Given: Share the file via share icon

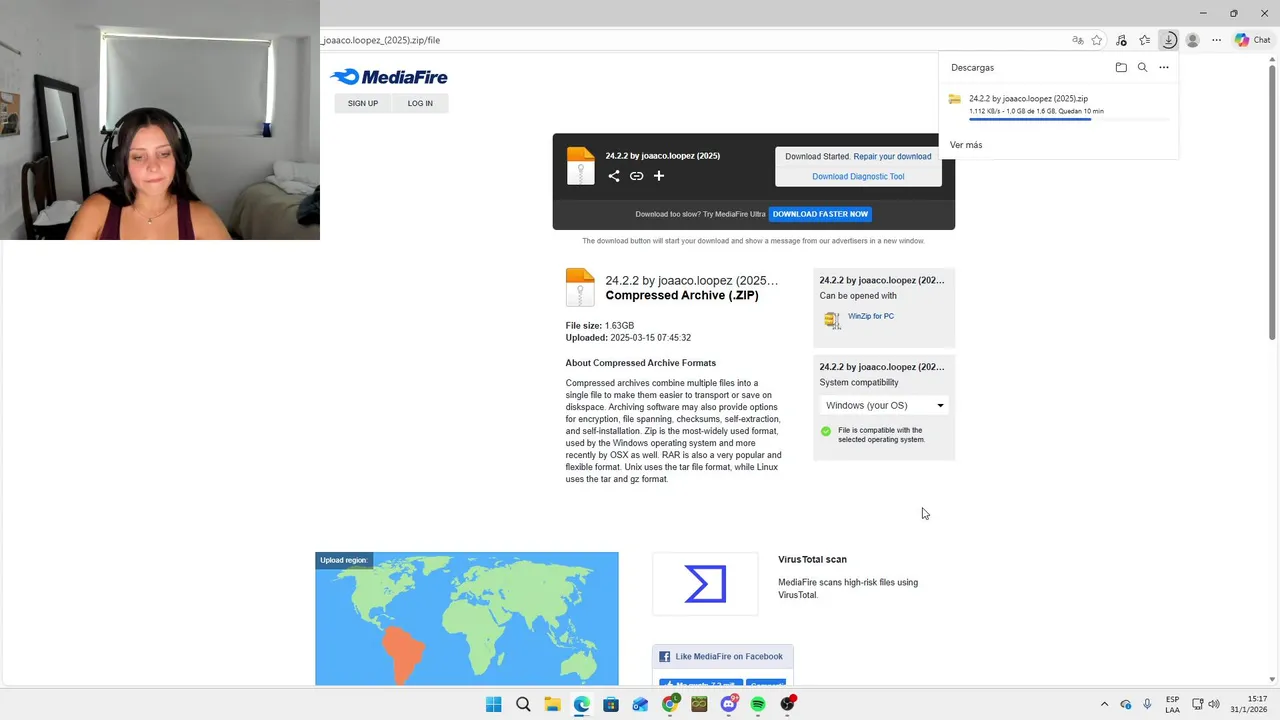Looking at the screenshot, I should [614, 176].
